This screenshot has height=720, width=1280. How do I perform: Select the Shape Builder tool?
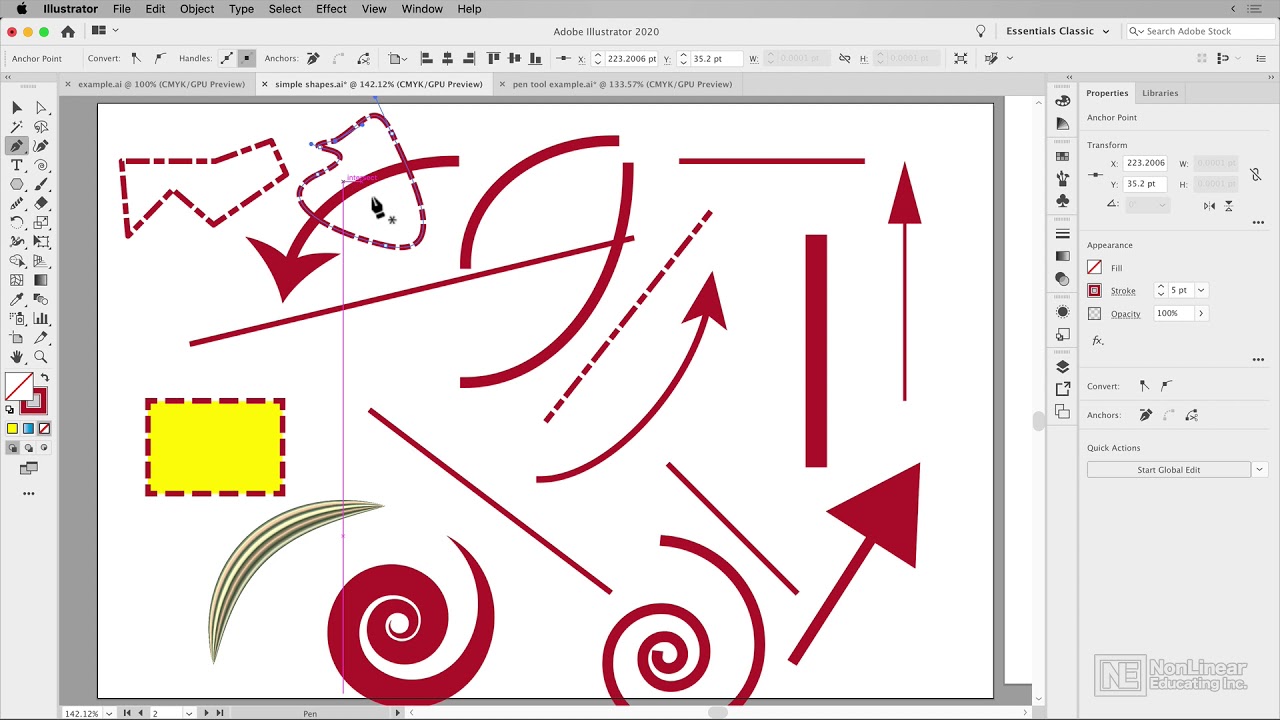pyautogui.click(x=17, y=261)
